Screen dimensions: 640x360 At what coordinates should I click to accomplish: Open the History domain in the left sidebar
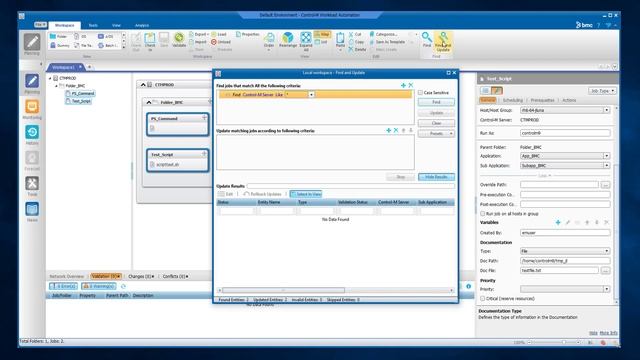[x=32, y=132]
